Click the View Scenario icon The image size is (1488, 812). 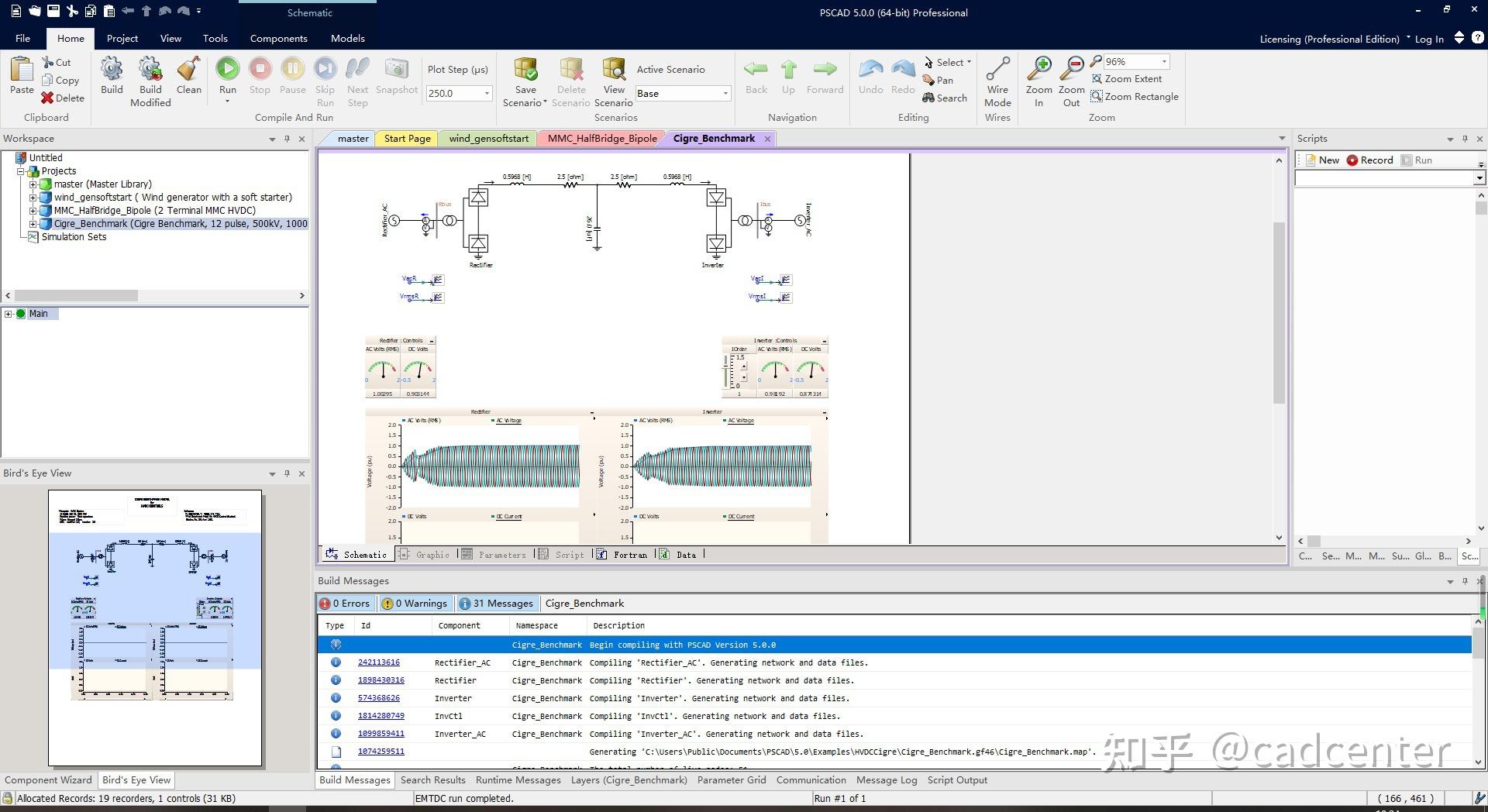click(614, 70)
